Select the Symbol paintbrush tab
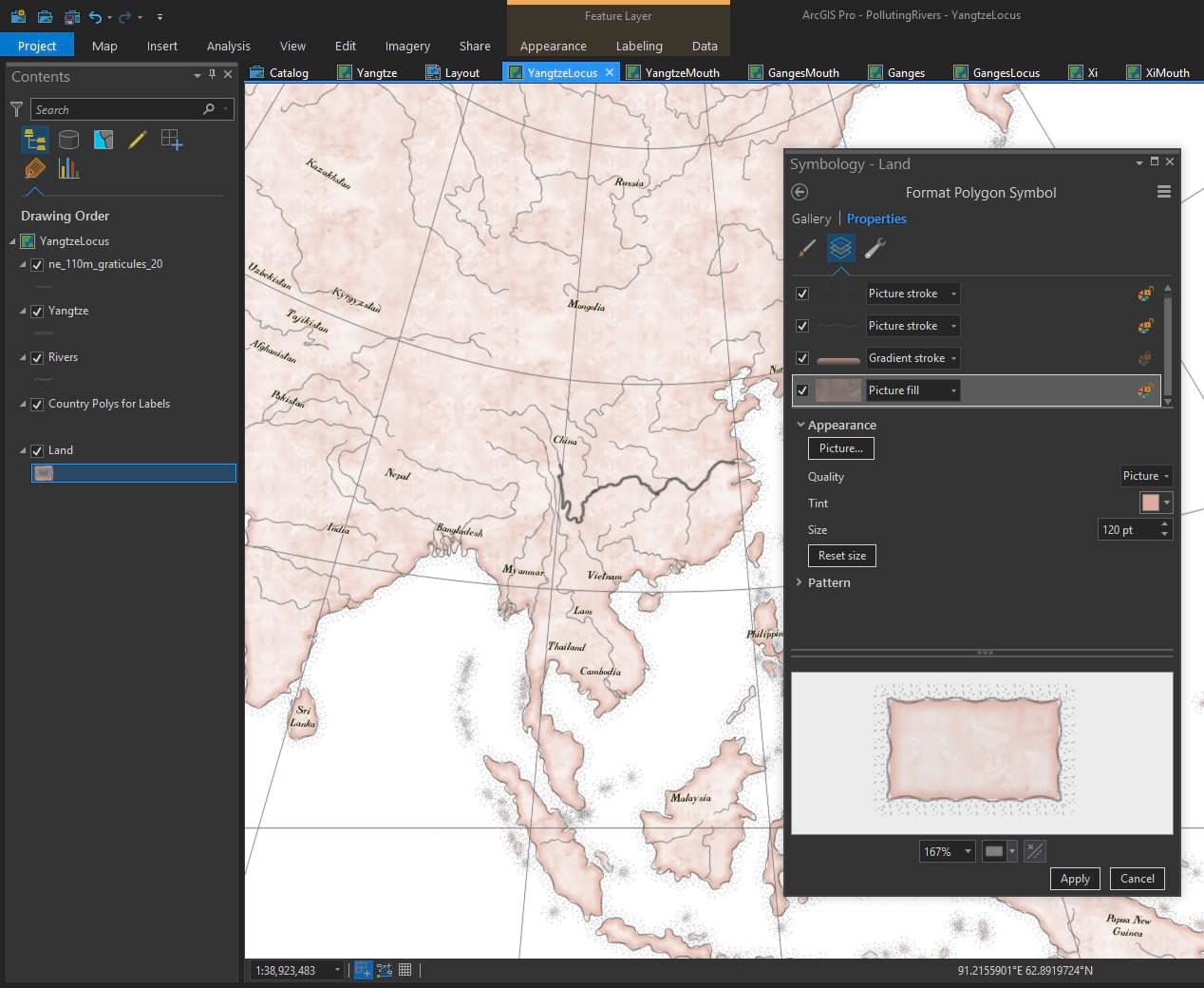The width and height of the screenshot is (1204, 988). [806, 248]
